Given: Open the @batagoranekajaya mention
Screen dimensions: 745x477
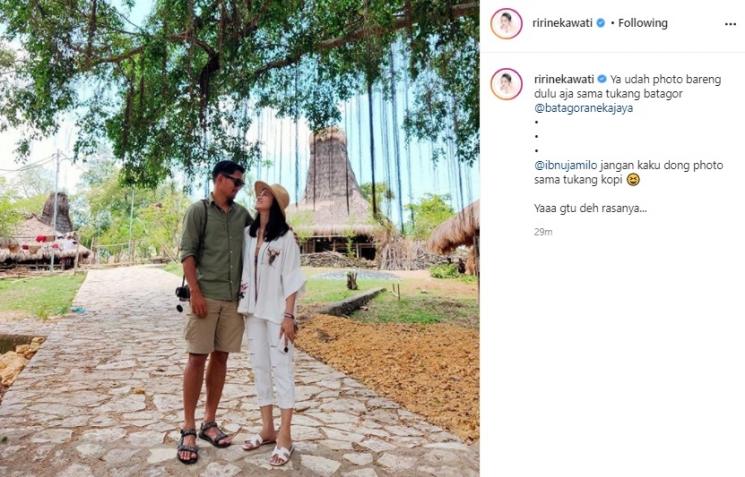Looking at the screenshot, I should [583, 108].
